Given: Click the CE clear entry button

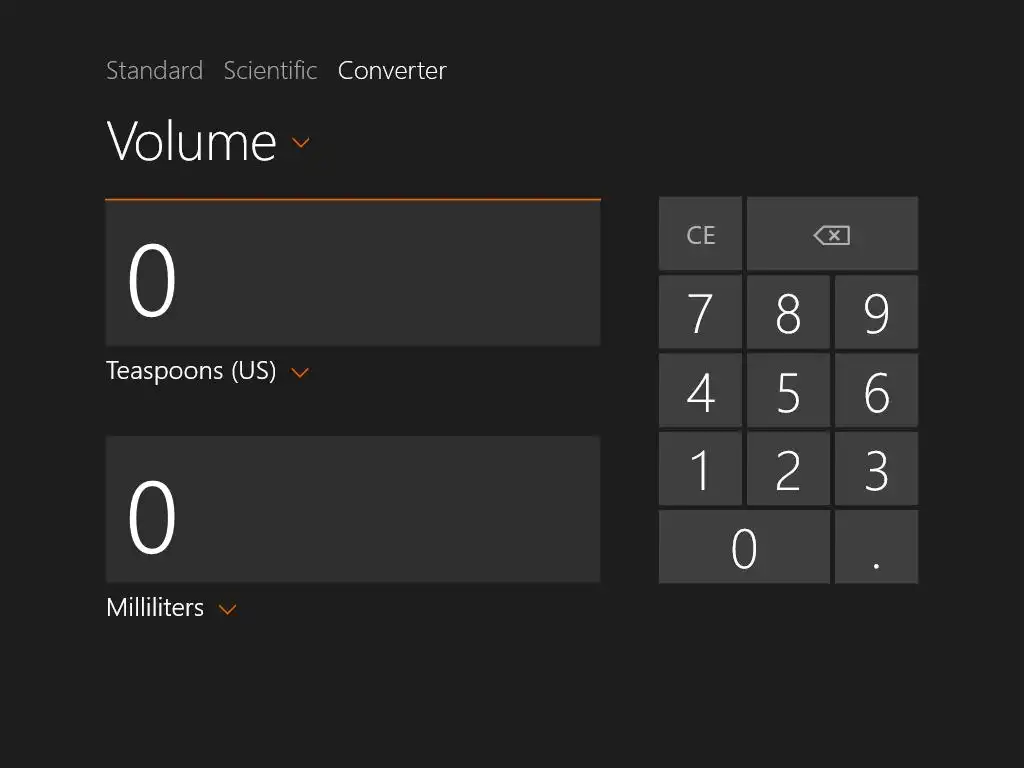Looking at the screenshot, I should pyautogui.click(x=700, y=234).
